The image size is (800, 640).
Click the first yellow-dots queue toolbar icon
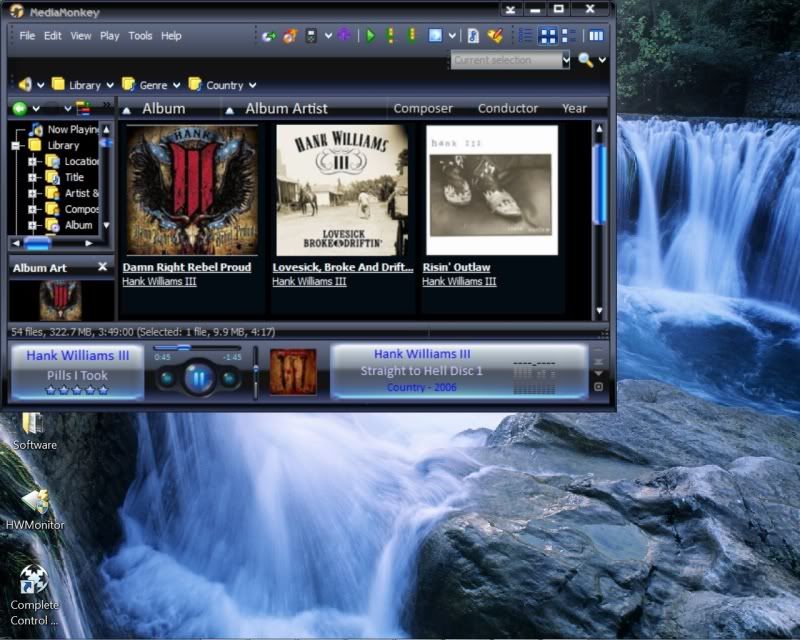pyautogui.click(x=390, y=35)
